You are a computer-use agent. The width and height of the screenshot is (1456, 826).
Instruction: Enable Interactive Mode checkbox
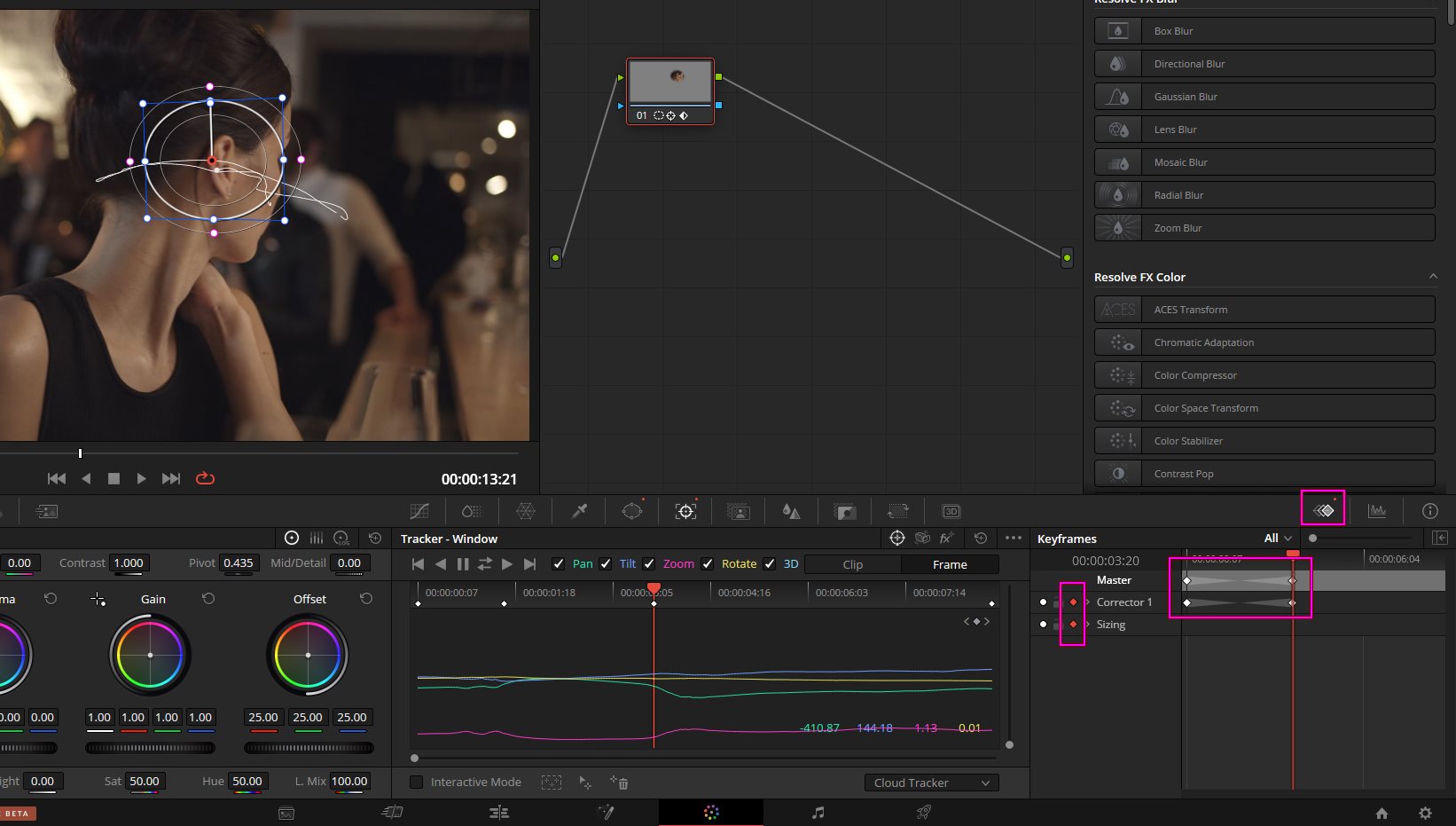(416, 782)
